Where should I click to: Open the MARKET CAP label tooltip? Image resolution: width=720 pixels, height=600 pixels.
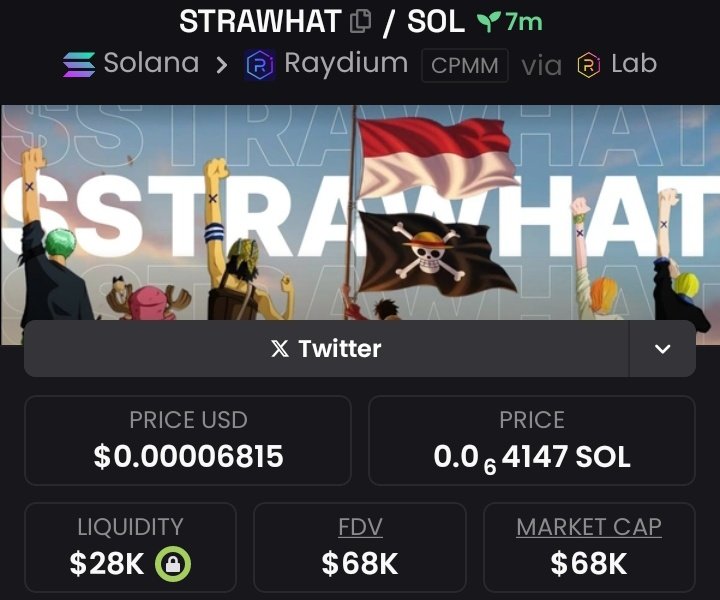coord(589,527)
